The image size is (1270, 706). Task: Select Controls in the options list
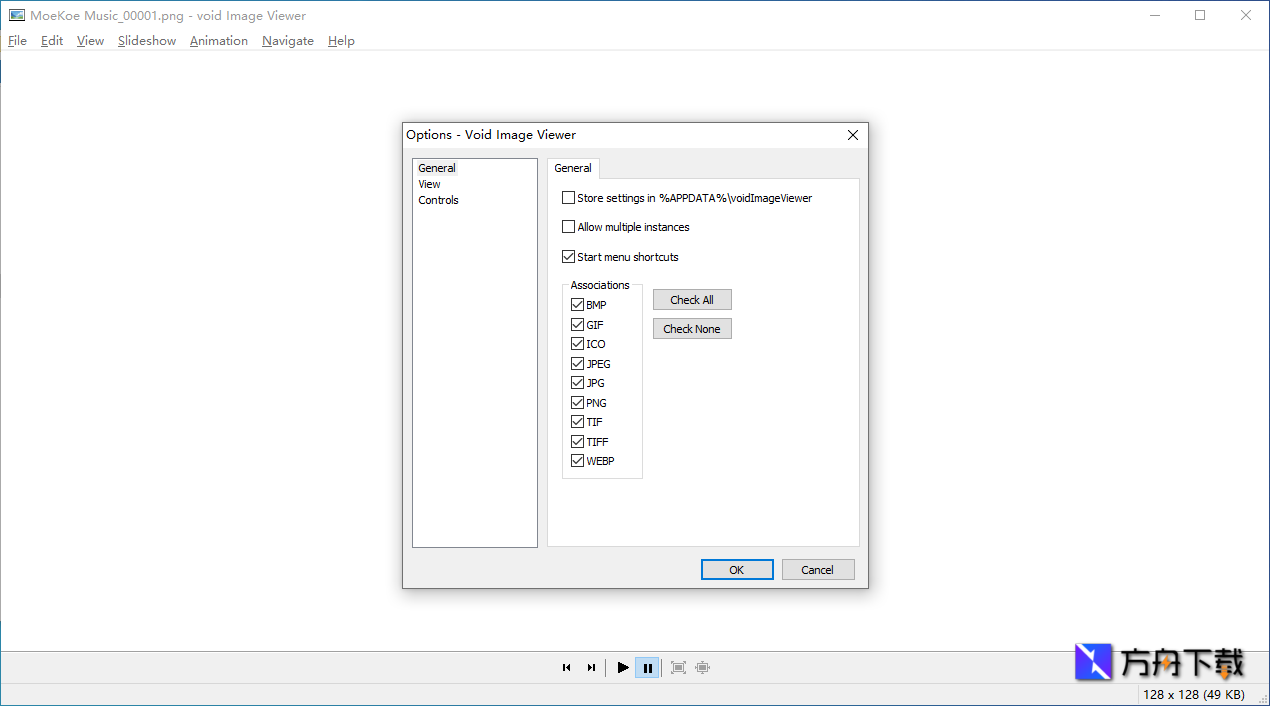pos(438,200)
